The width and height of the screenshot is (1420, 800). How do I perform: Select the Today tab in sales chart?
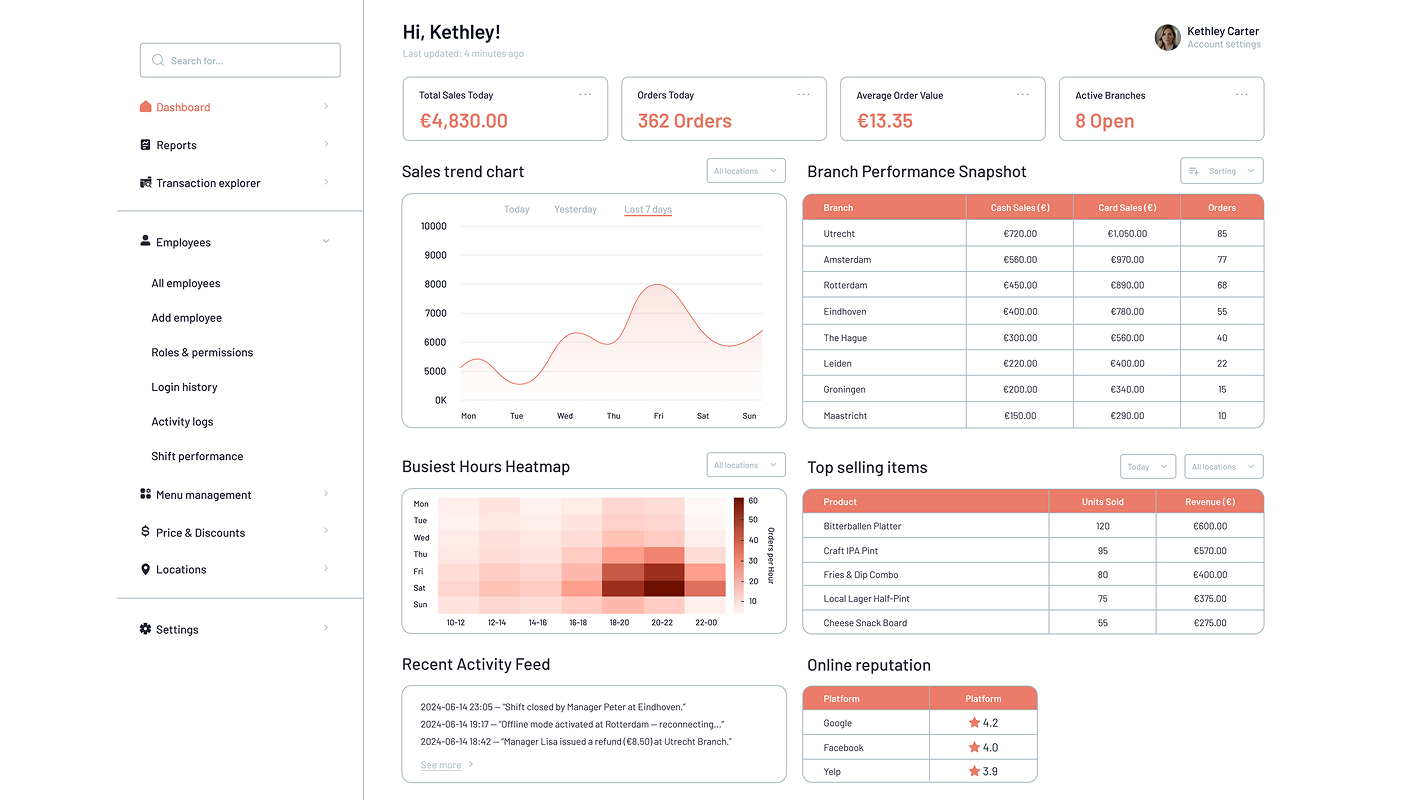(517, 210)
